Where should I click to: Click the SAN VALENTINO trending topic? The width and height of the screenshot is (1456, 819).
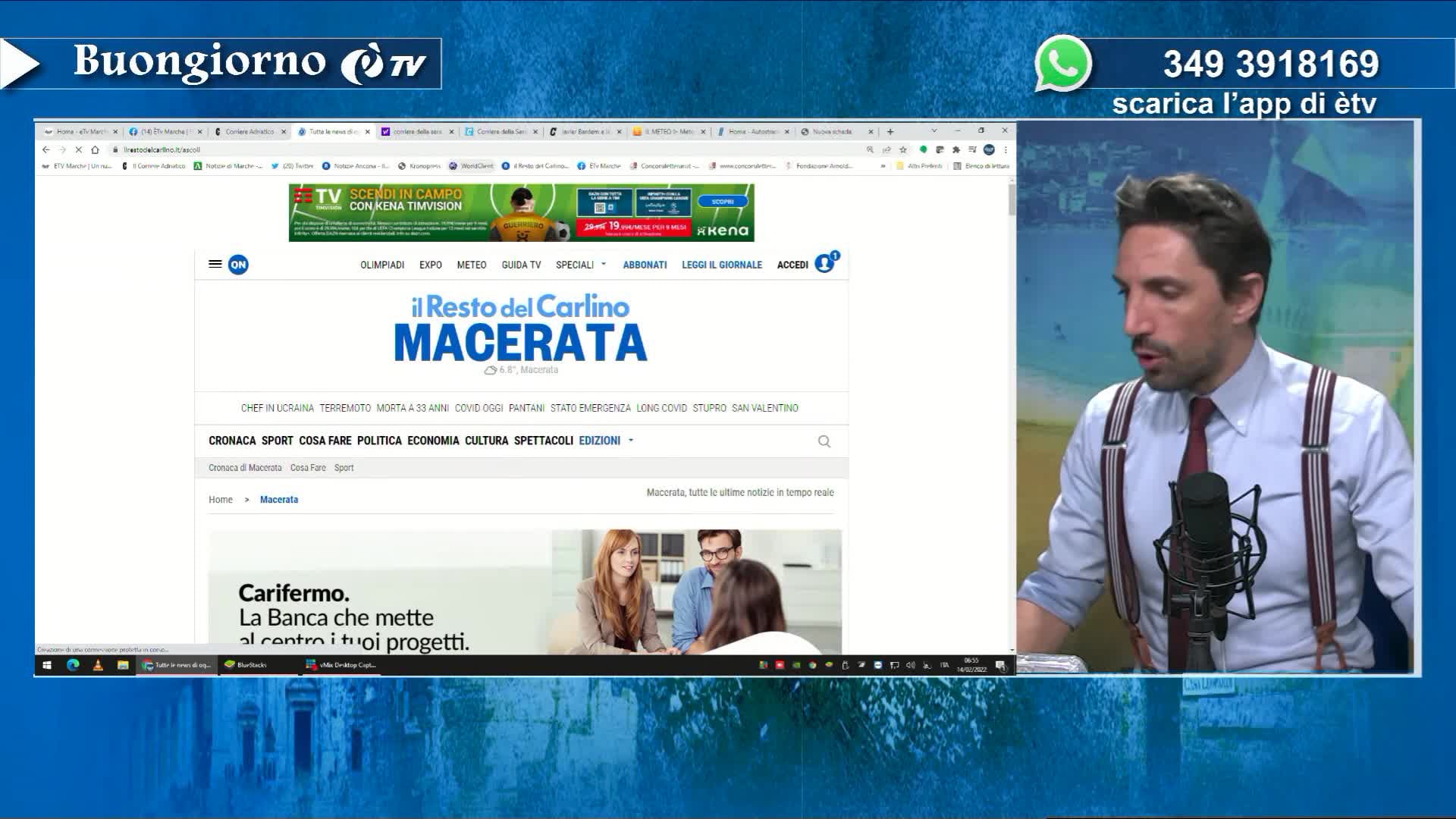click(x=764, y=408)
